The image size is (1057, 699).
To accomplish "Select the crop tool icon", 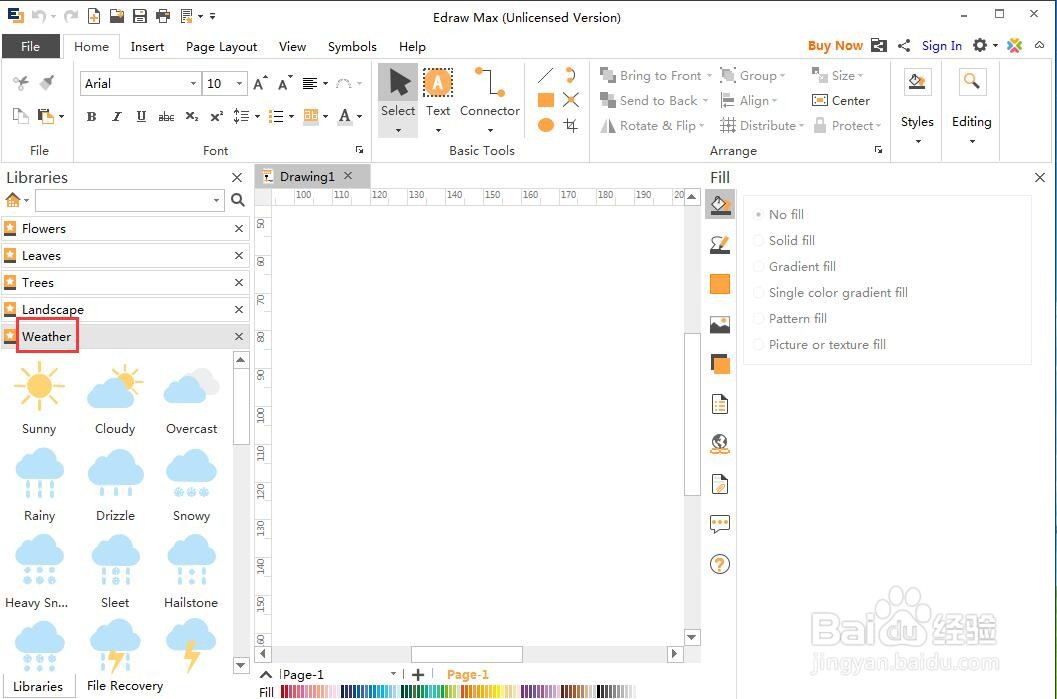I will coord(571,125).
